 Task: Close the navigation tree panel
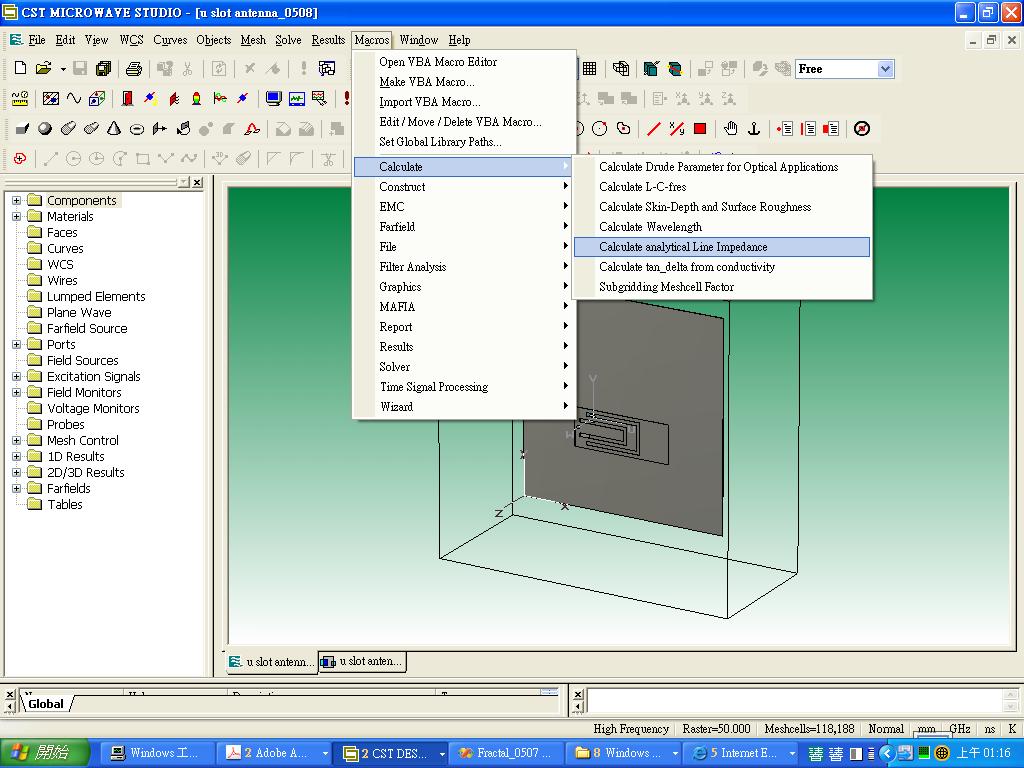[197, 182]
